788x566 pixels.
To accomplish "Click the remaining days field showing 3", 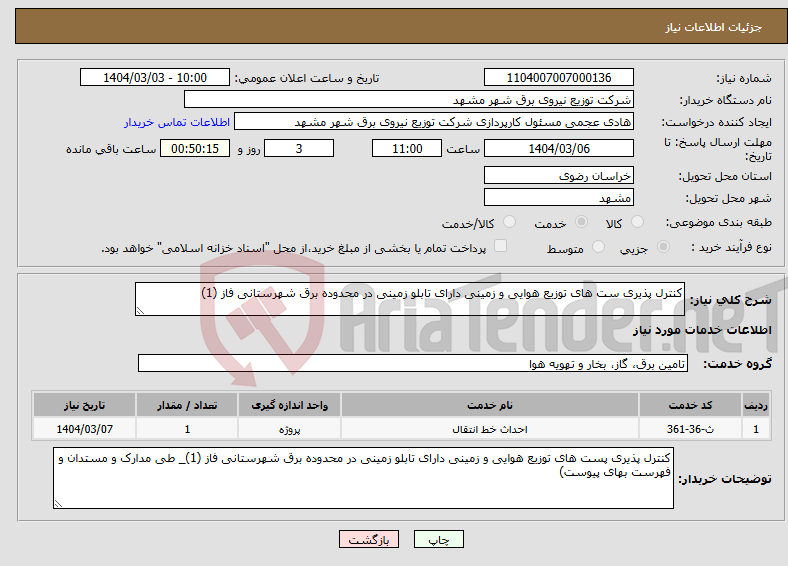I will tap(299, 148).
